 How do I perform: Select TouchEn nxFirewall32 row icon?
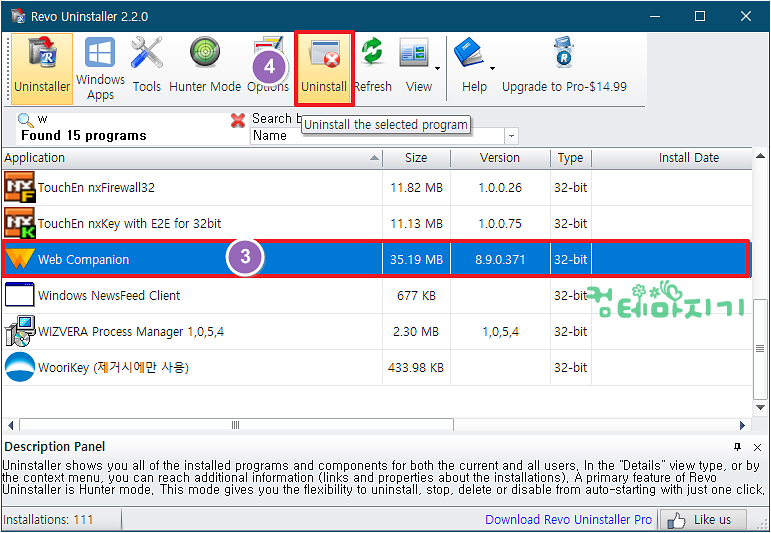pos(20,187)
